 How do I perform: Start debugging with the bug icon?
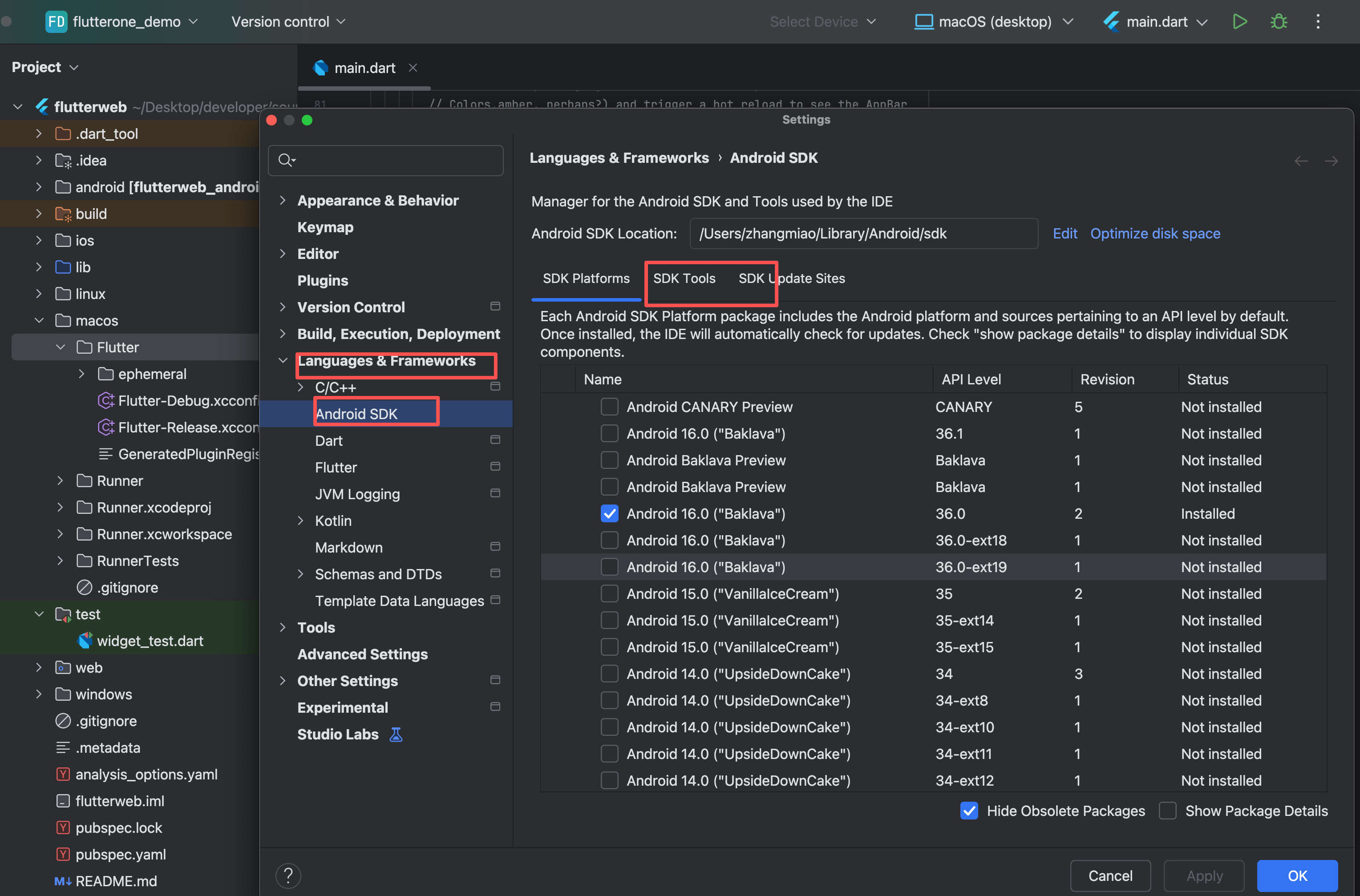pyautogui.click(x=1279, y=22)
